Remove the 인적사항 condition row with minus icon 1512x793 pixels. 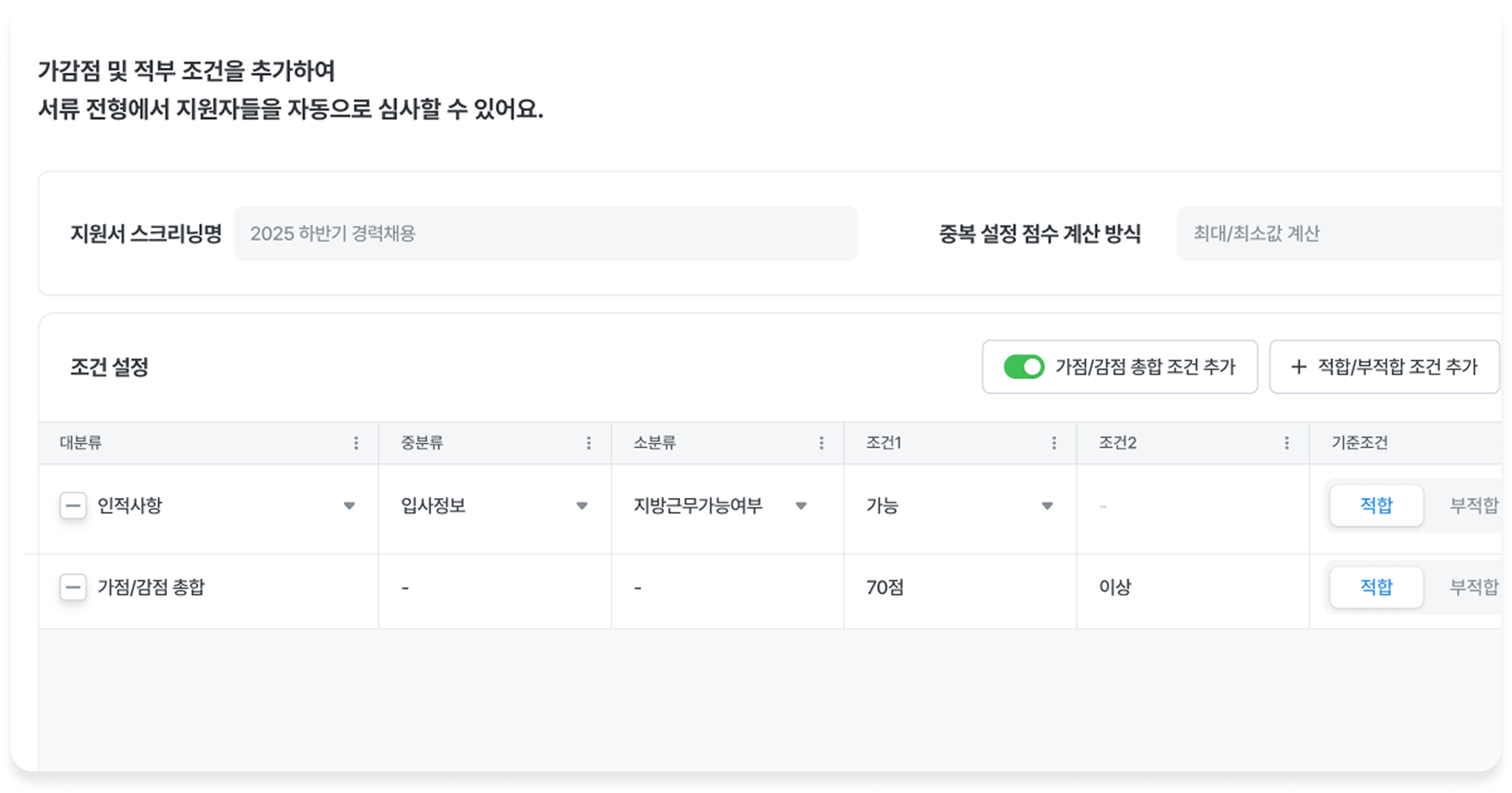[x=73, y=505]
